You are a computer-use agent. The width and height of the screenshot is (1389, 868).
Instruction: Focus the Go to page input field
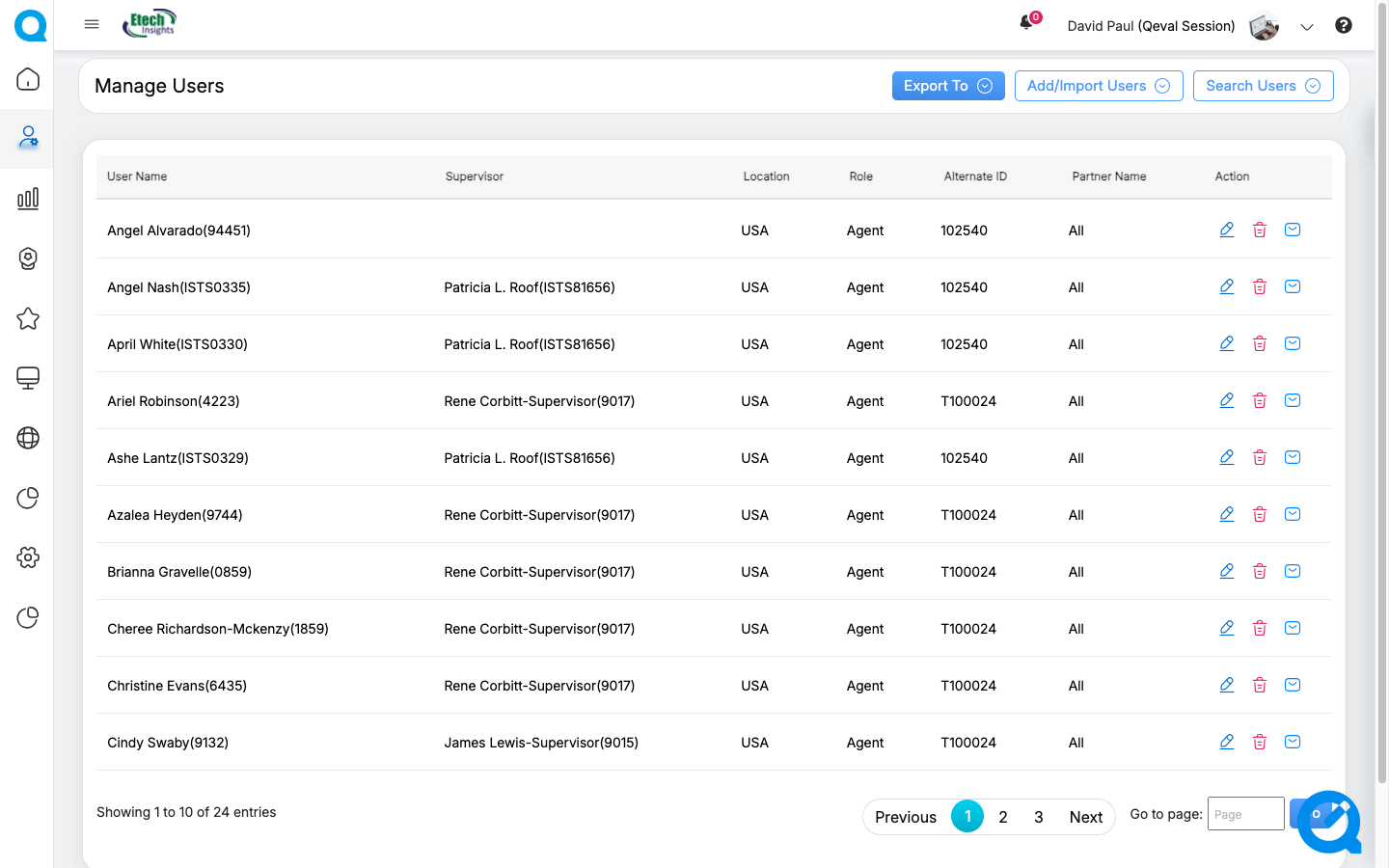(1246, 814)
